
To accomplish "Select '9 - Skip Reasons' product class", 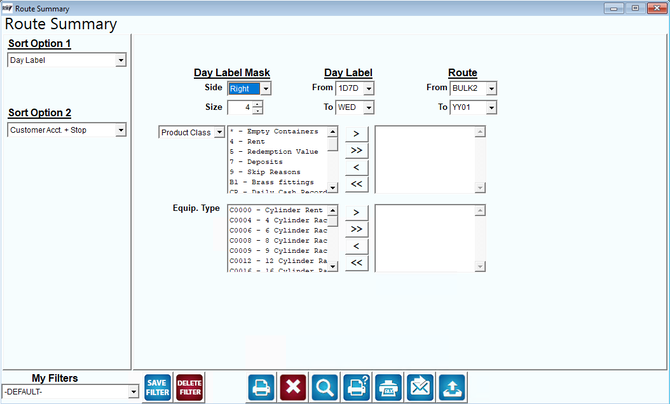I will 278,172.
